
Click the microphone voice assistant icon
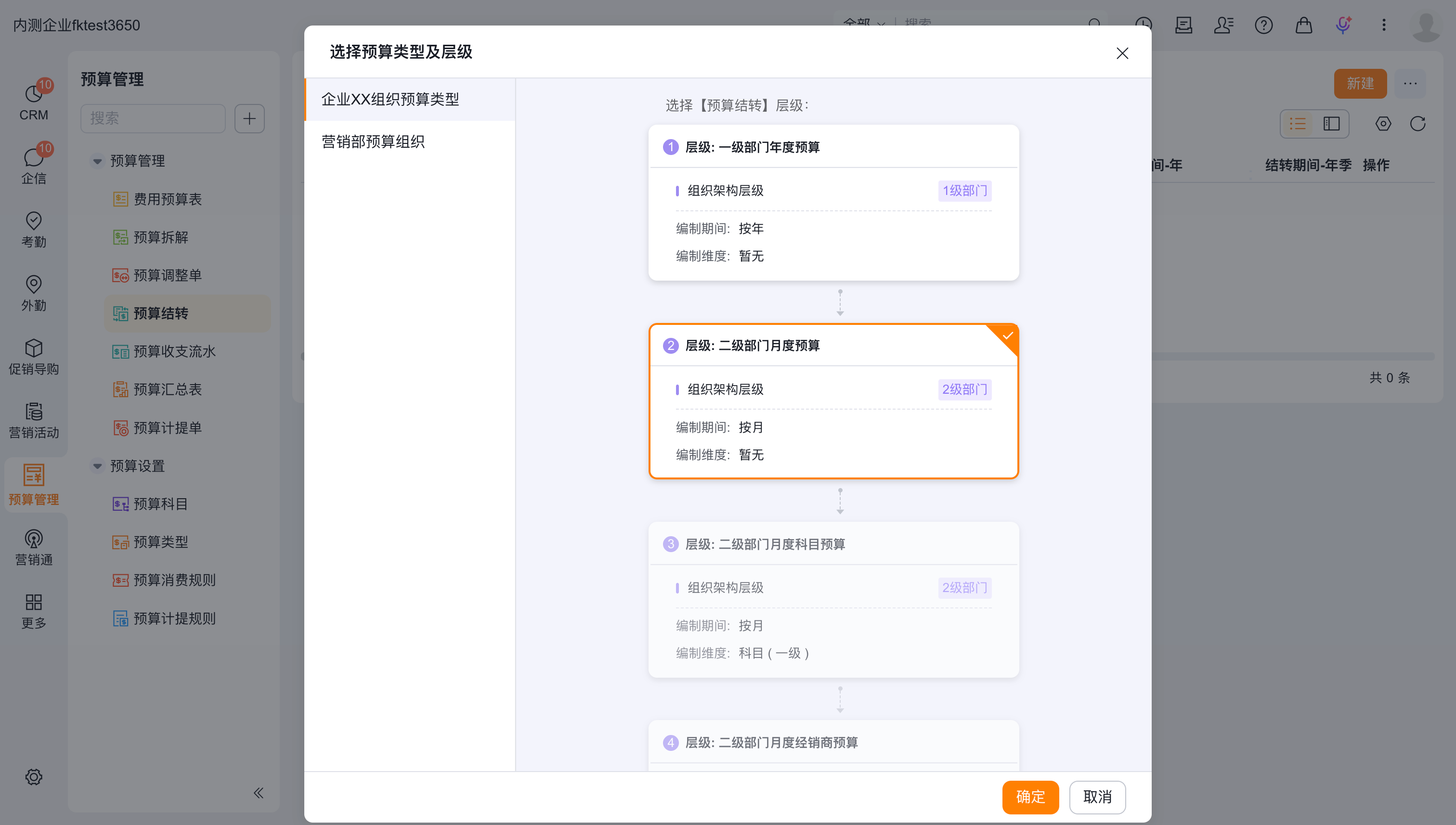point(1343,25)
